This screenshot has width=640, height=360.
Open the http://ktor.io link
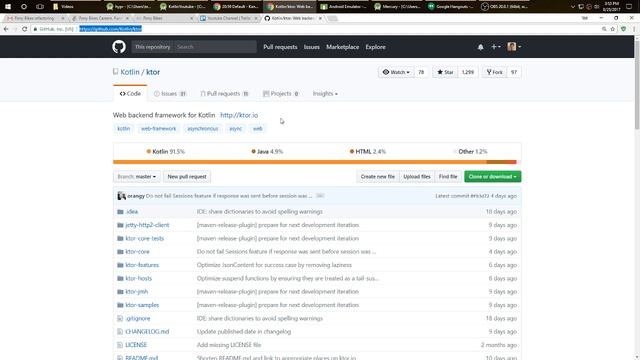coord(239,115)
